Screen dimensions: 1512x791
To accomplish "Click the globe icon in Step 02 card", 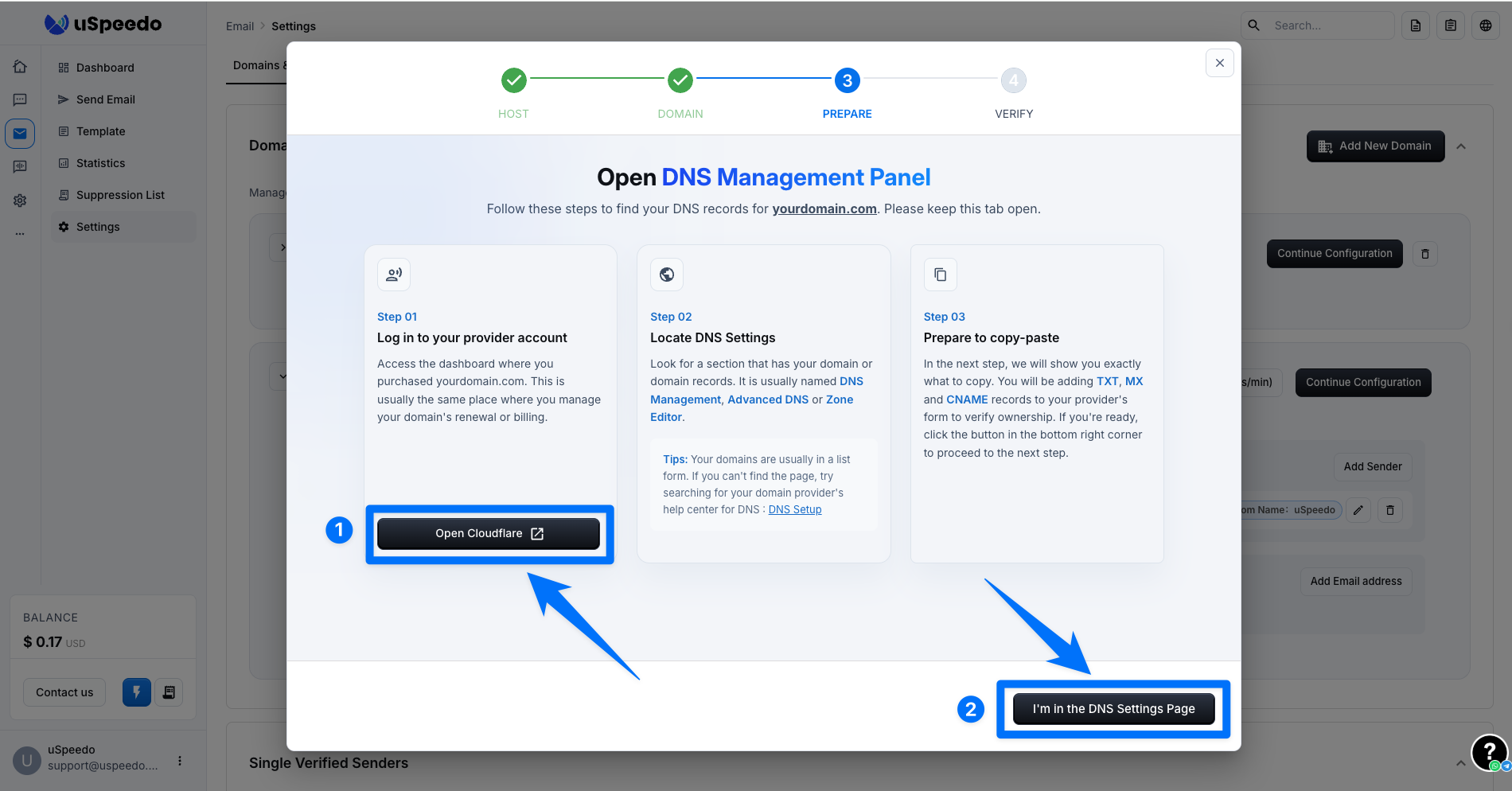I will click(x=667, y=275).
